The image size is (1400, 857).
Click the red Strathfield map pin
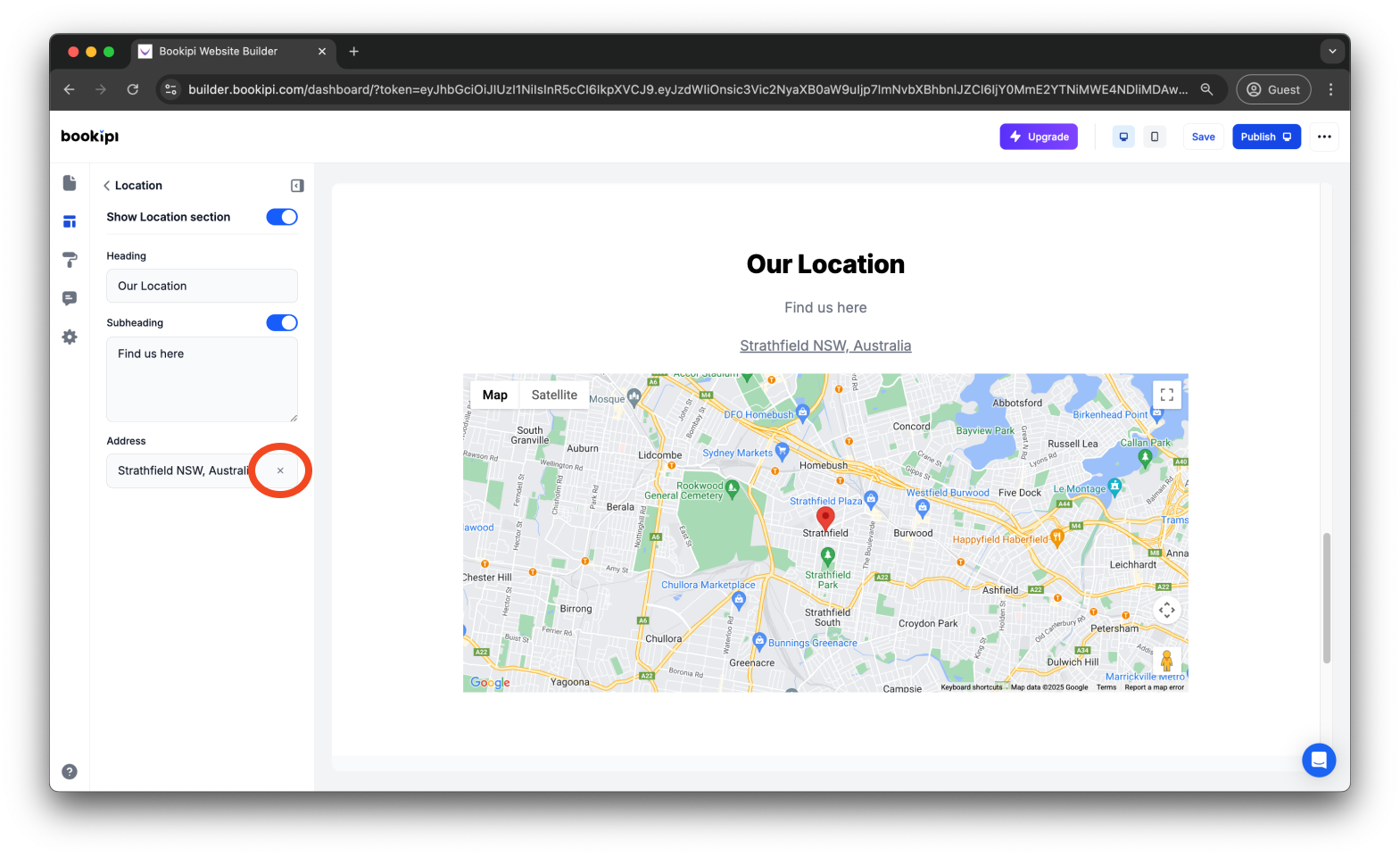[x=826, y=519]
